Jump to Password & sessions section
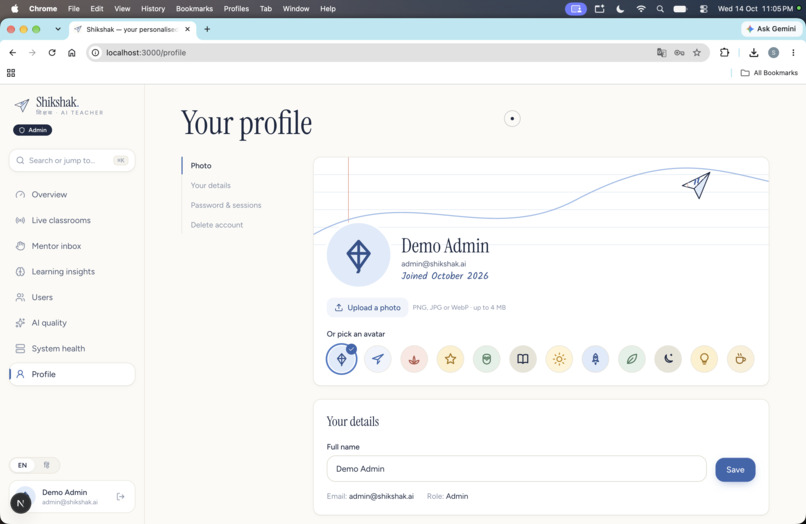This screenshot has height=524, width=806. pos(226,205)
